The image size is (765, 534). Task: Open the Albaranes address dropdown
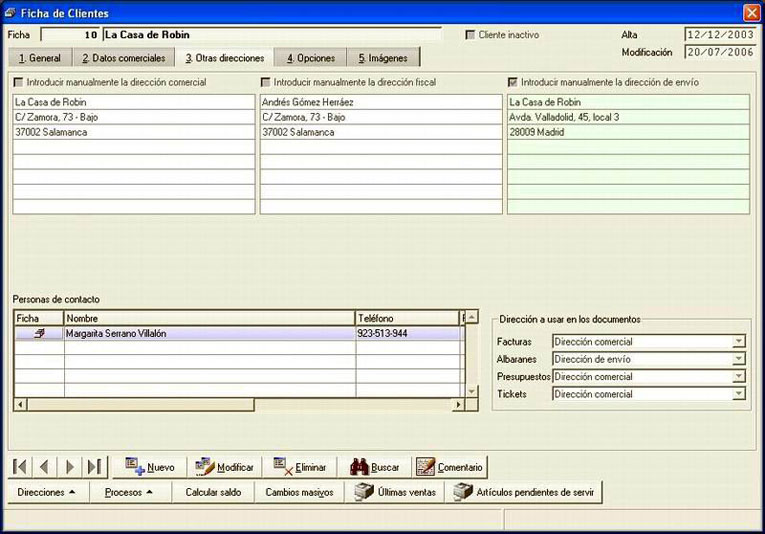[739, 359]
